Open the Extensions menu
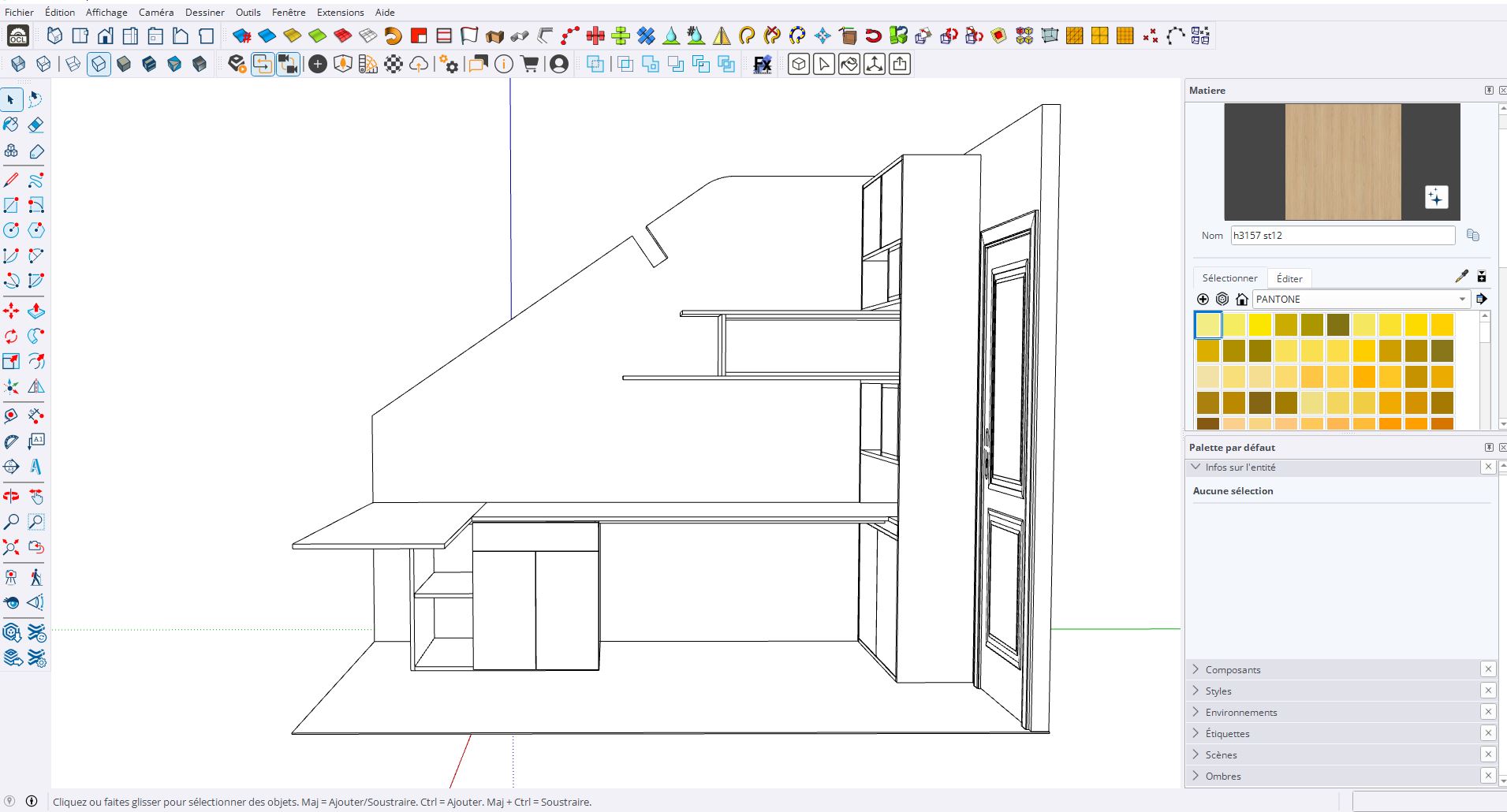The width and height of the screenshot is (1507, 812). click(340, 13)
